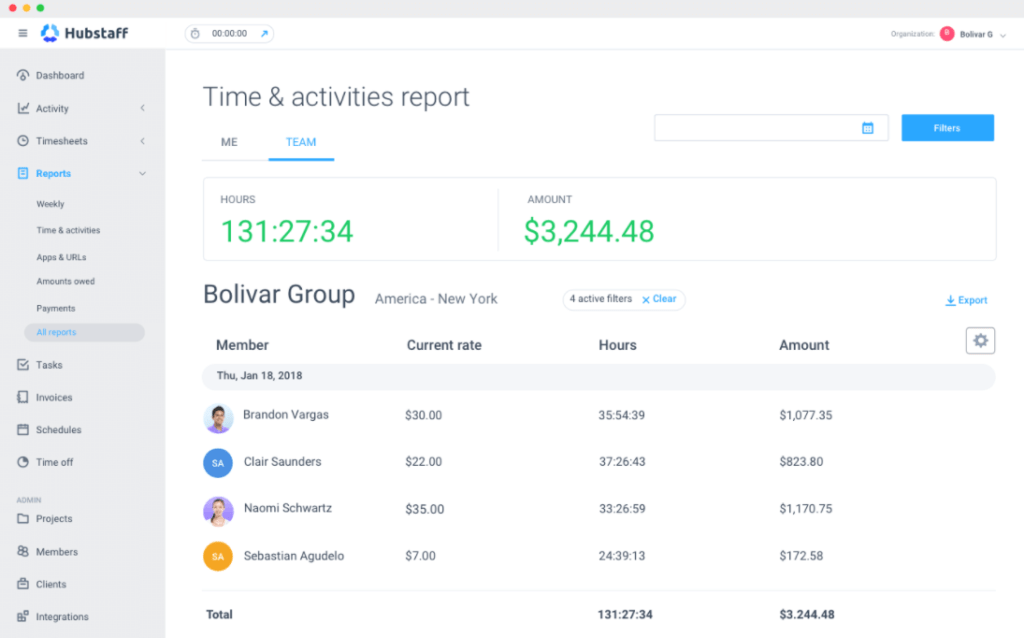Click the Integrations icon
This screenshot has width=1024, height=638.
(x=23, y=616)
